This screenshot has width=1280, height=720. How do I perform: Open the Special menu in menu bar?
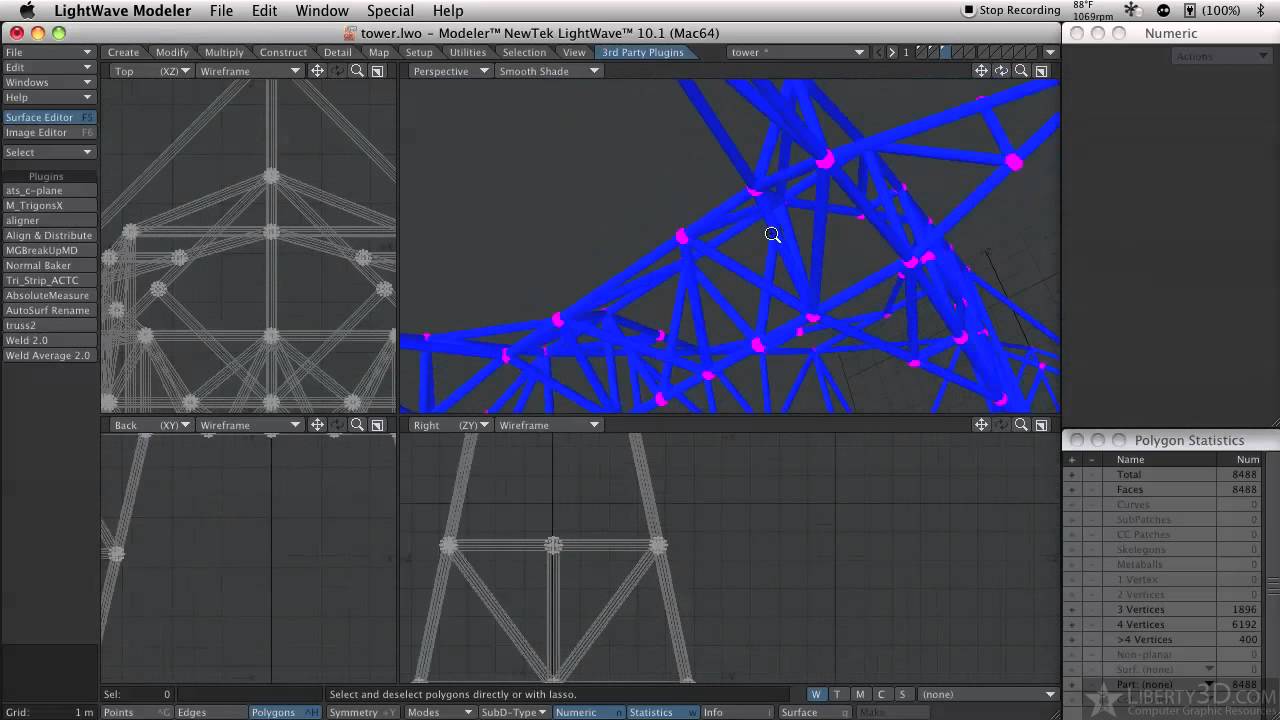click(390, 10)
